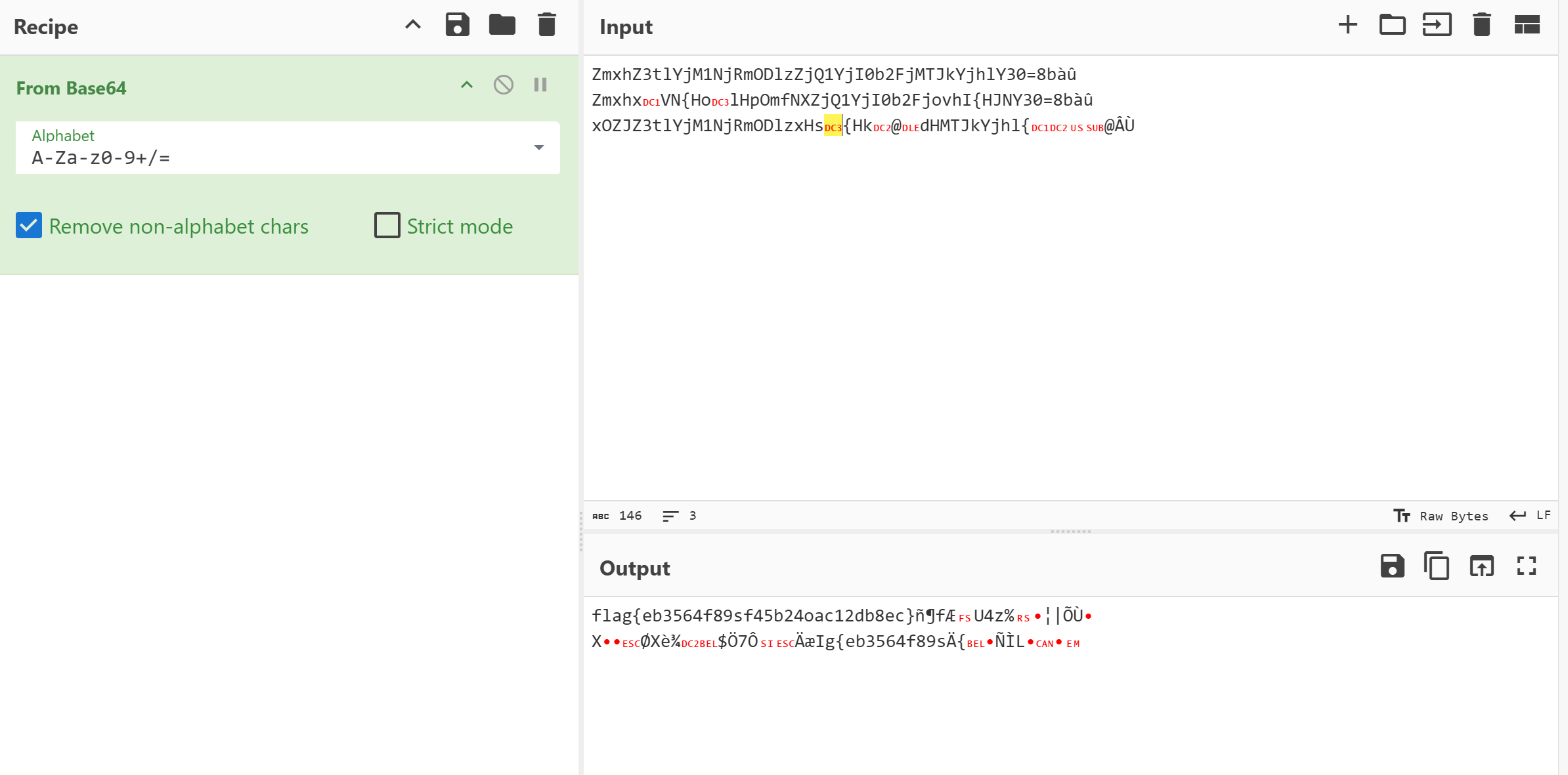Set a breakpoint on From Base64
The width and height of the screenshot is (1568, 775).
pyautogui.click(x=540, y=85)
